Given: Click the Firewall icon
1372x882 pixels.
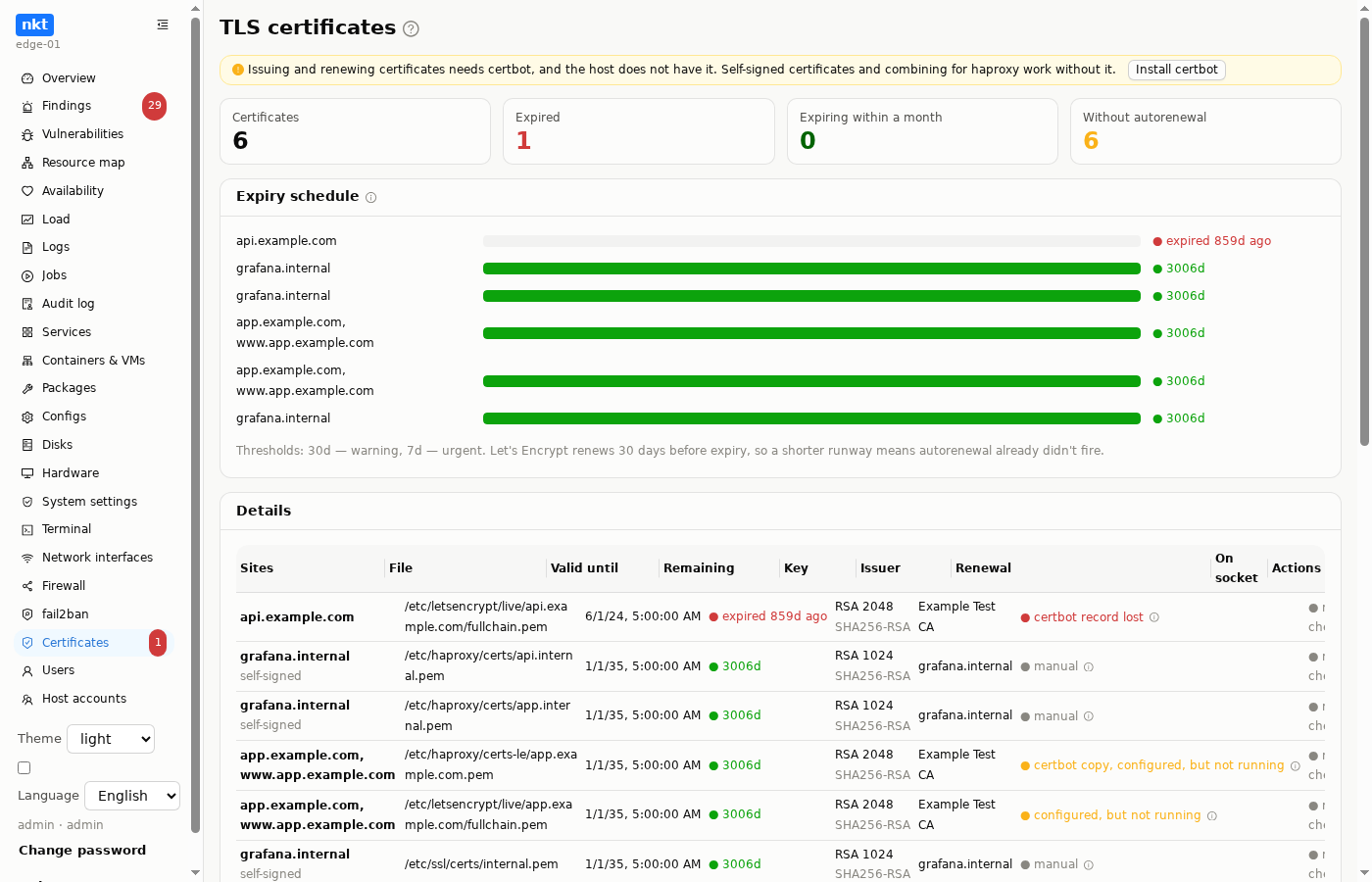Looking at the screenshot, I should tap(27, 586).
